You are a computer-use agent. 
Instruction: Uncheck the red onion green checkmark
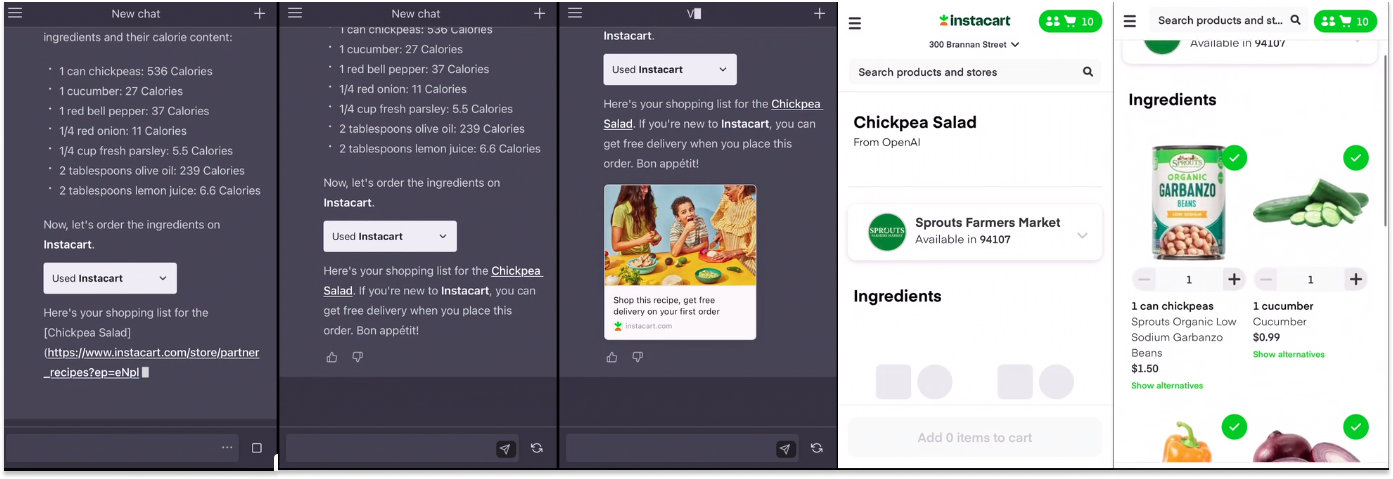tap(1356, 427)
